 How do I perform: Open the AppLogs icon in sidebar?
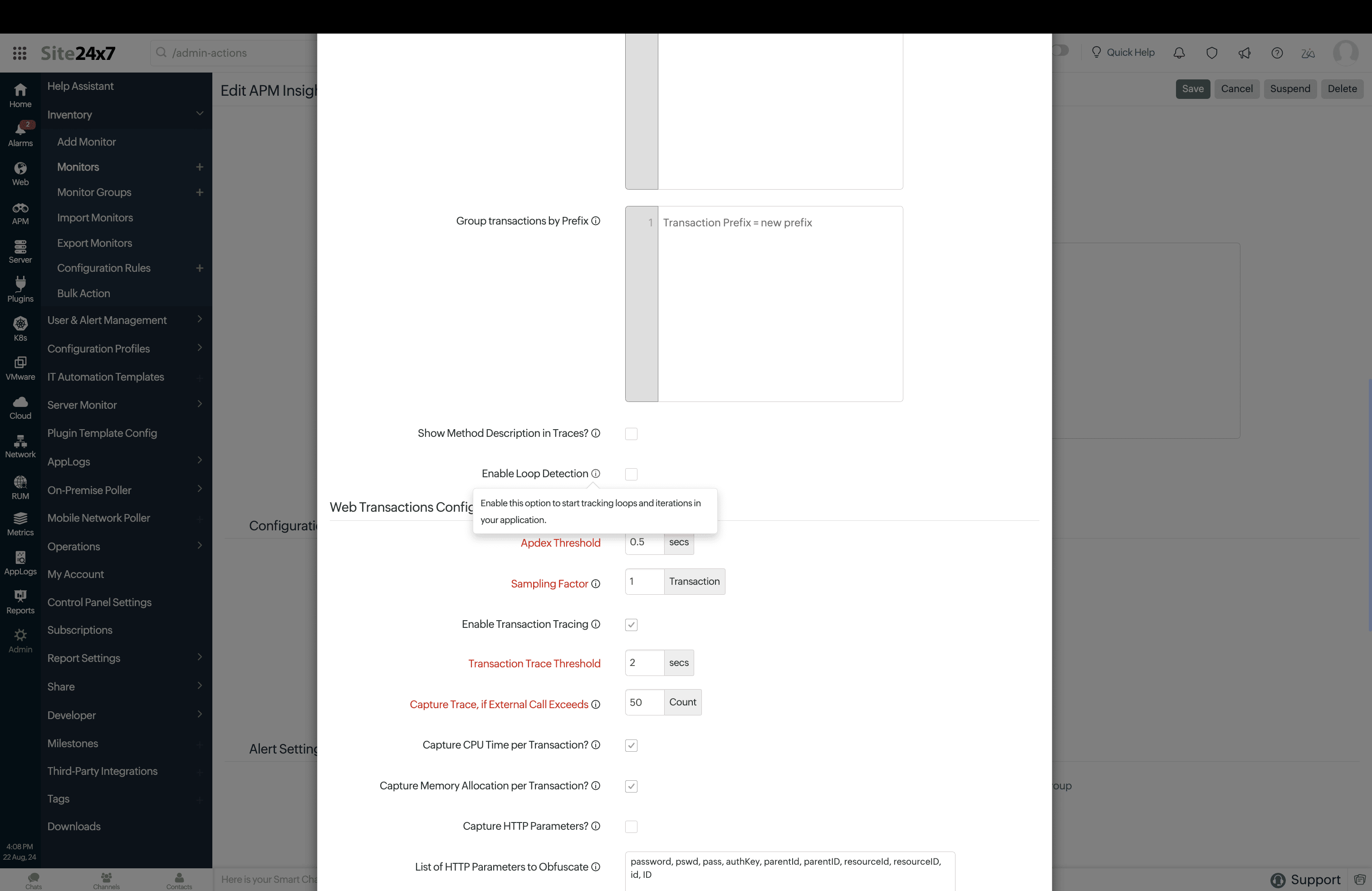click(20, 558)
